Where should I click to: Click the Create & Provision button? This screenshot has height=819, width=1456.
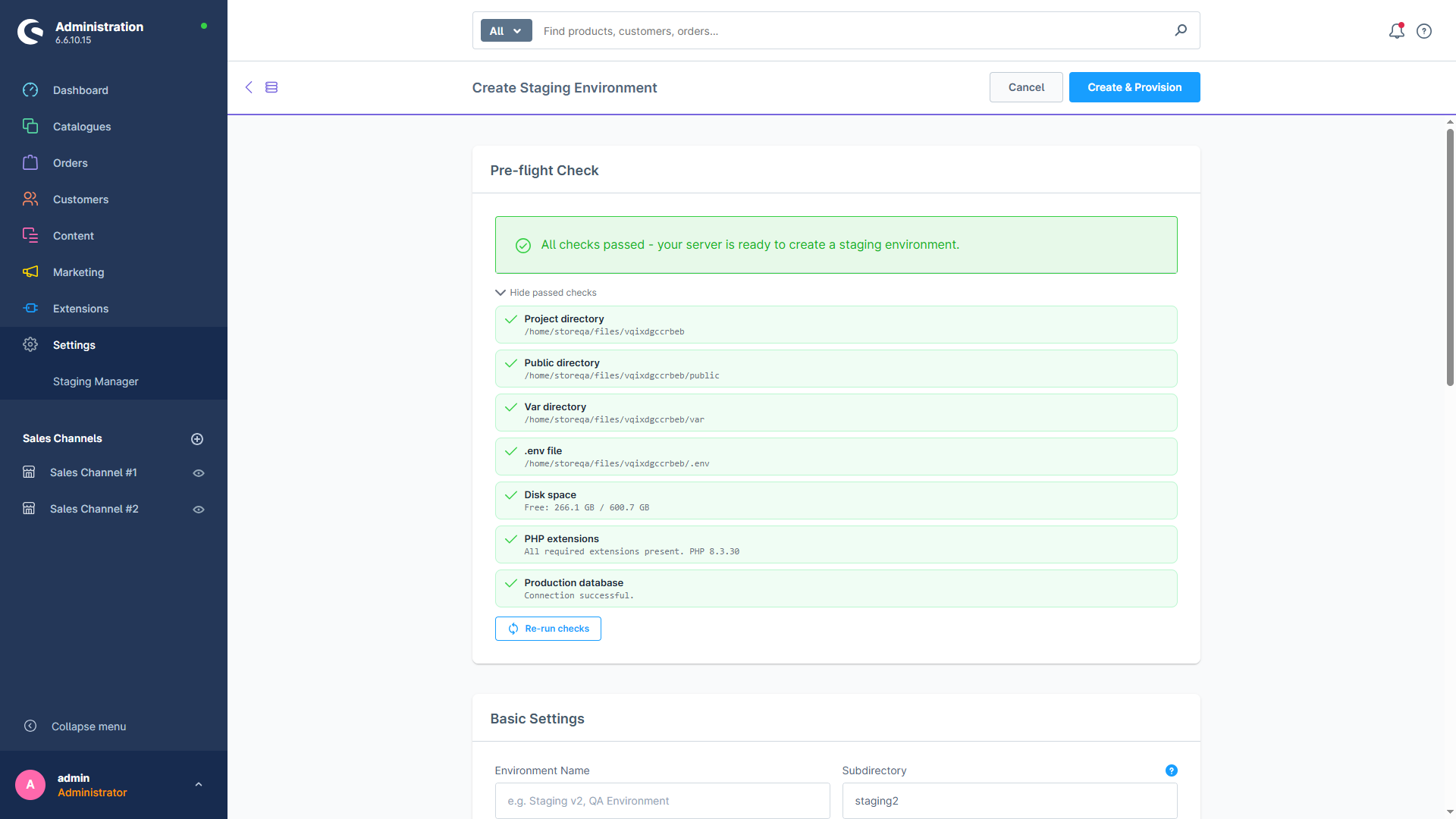point(1134,87)
